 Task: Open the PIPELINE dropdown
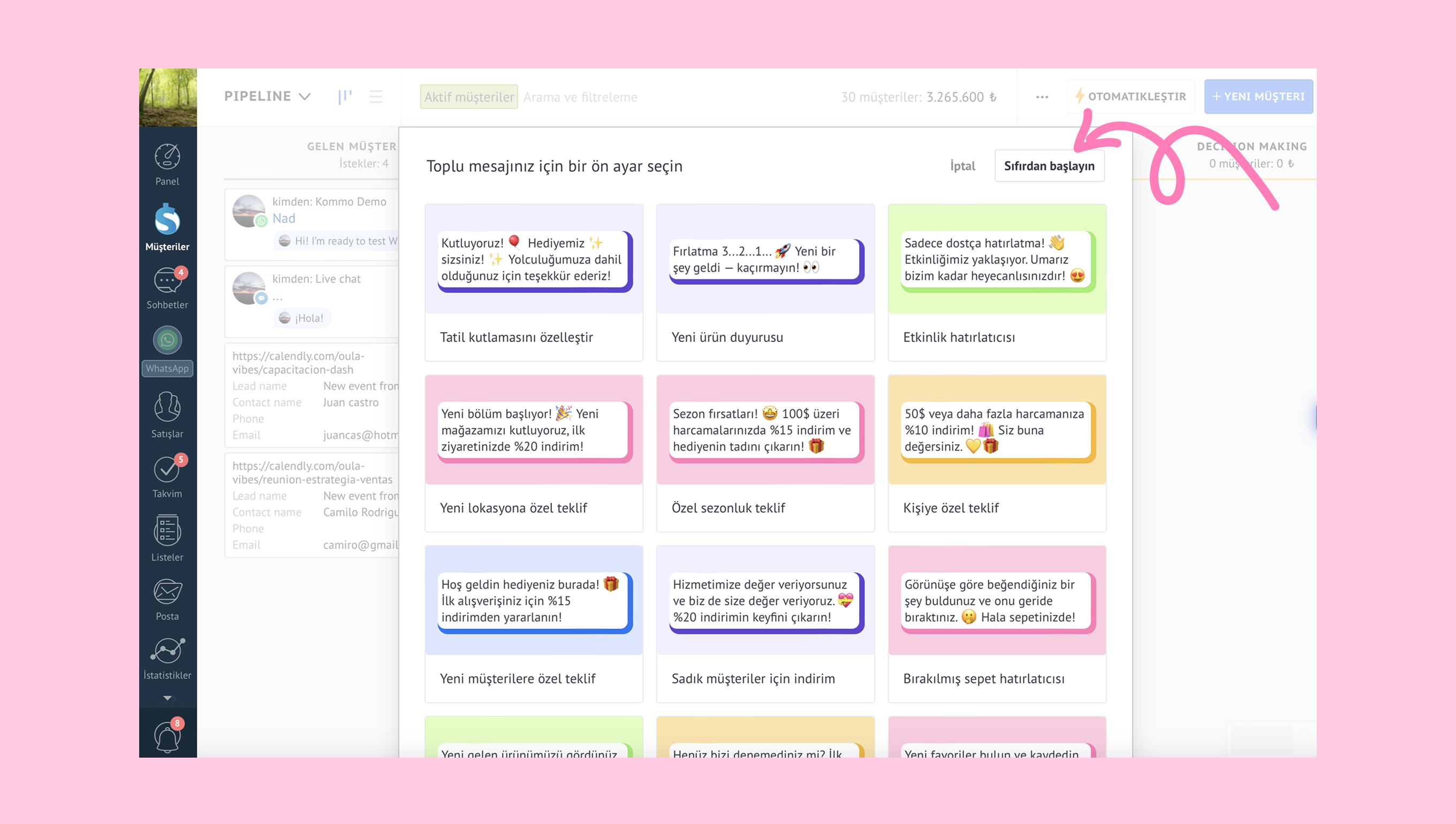(267, 96)
